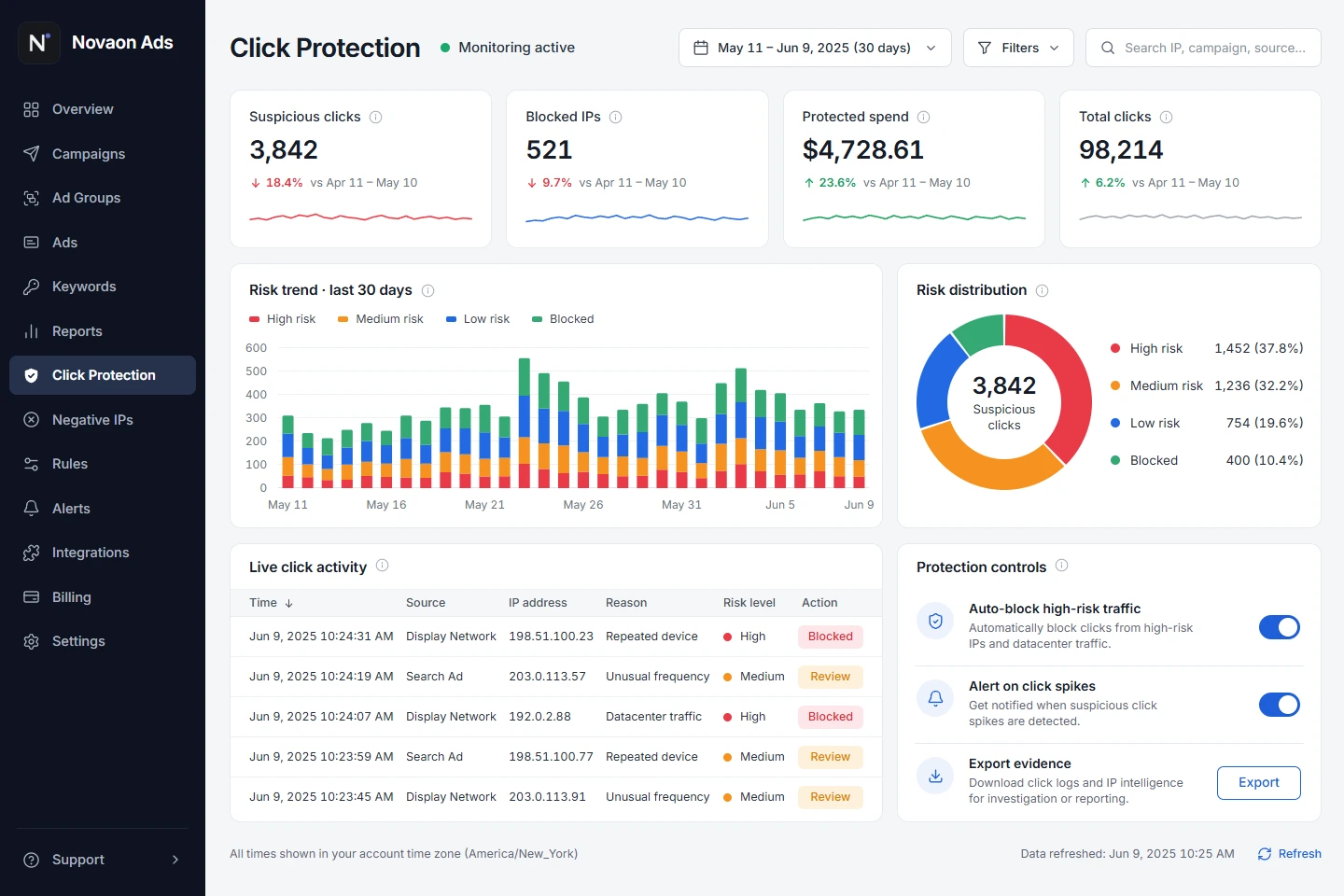
Task: Open the Filters dropdown
Action: pos(1018,48)
